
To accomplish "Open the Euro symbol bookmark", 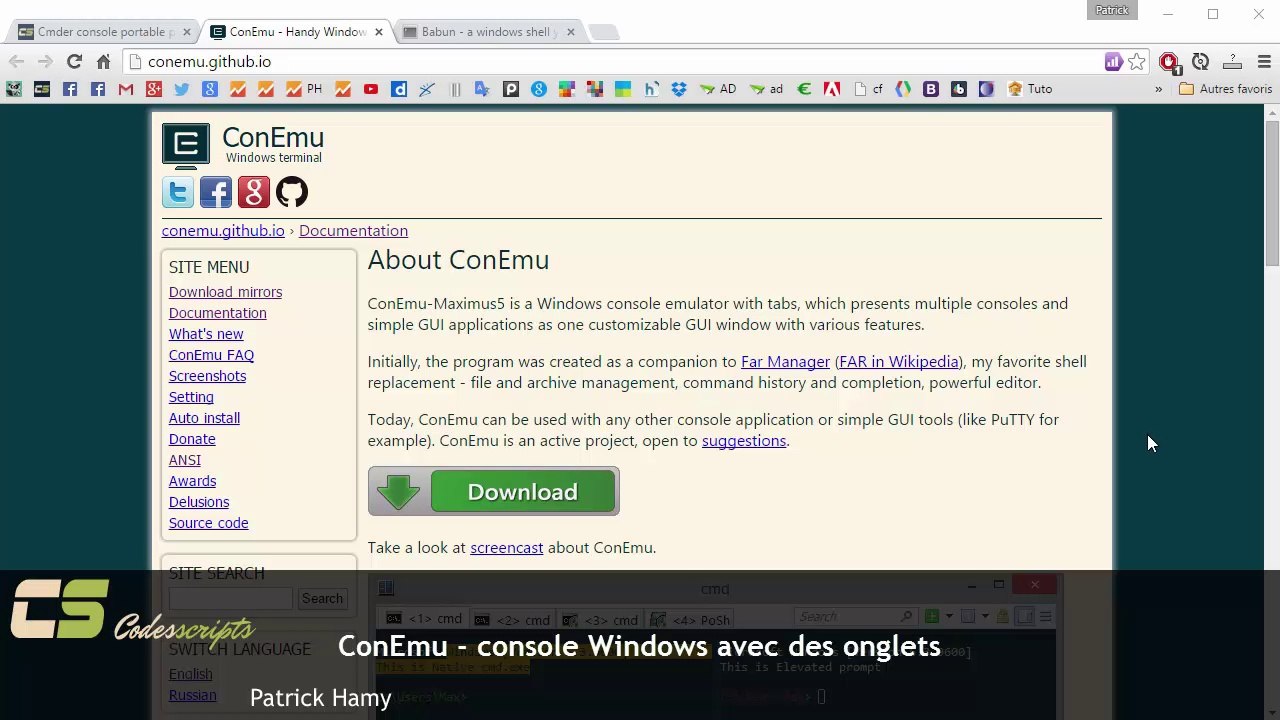I will click(804, 89).
